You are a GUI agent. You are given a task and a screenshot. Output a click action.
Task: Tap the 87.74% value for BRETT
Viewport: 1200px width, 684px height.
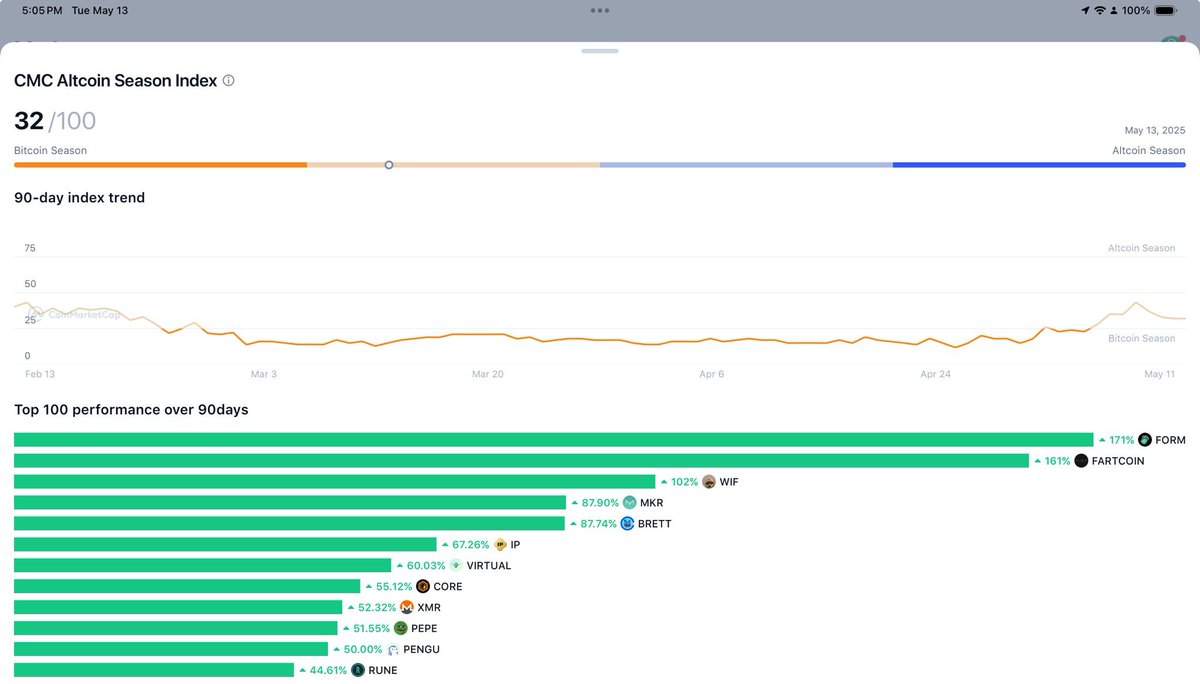[599, 524]
